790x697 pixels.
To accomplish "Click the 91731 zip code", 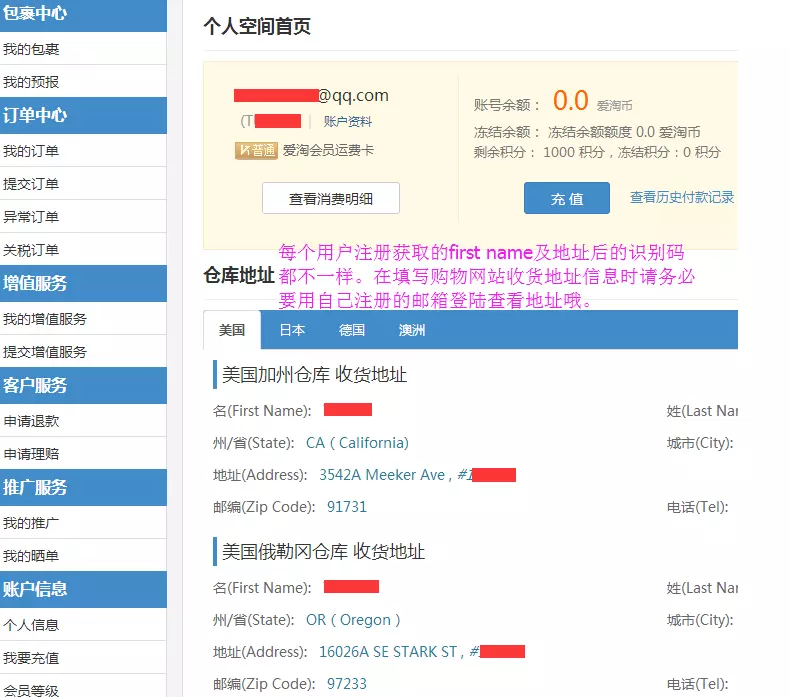I will [347, 506].
